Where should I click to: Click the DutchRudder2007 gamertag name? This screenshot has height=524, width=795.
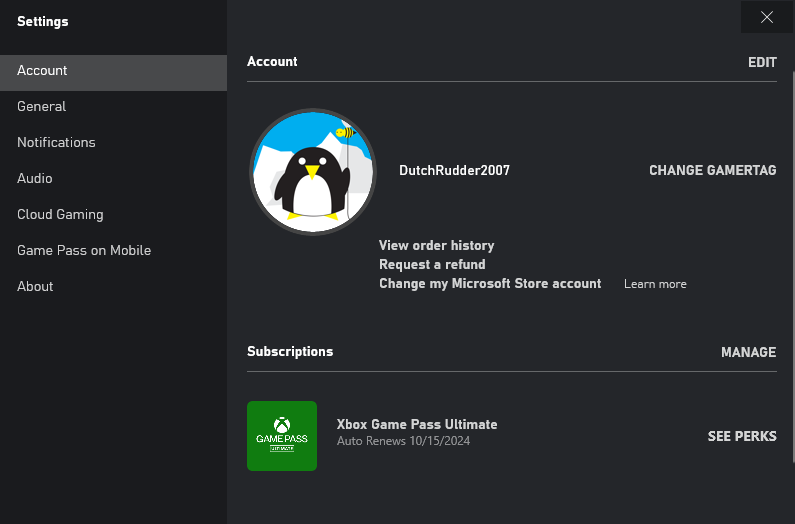(x=454, y=171)
